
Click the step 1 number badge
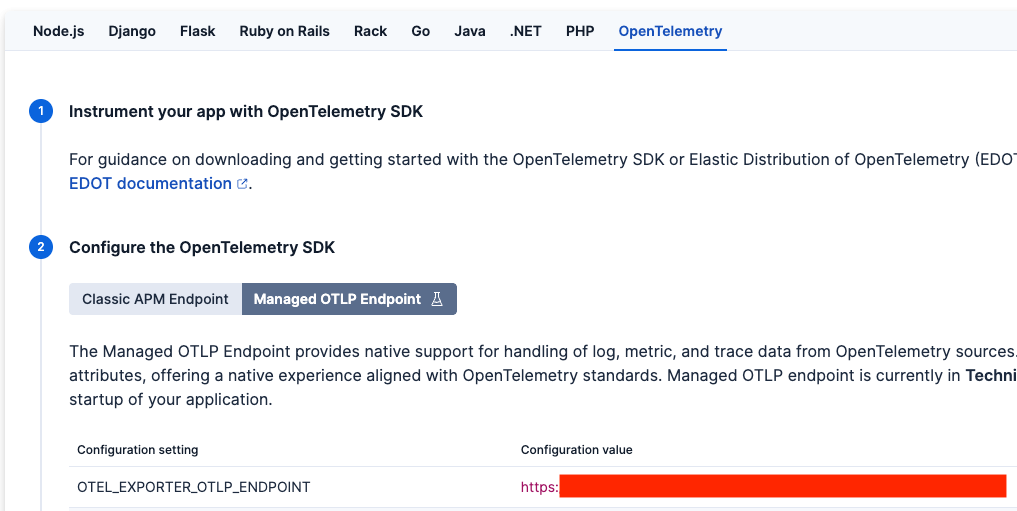point(41,111)
